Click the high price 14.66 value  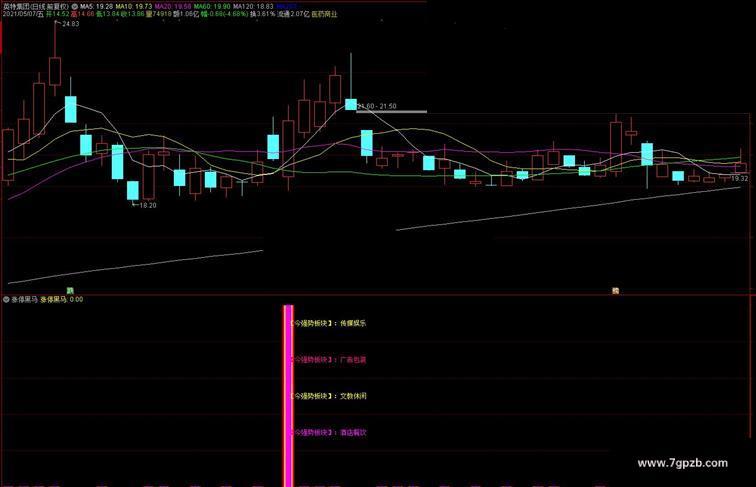(86, 14)
